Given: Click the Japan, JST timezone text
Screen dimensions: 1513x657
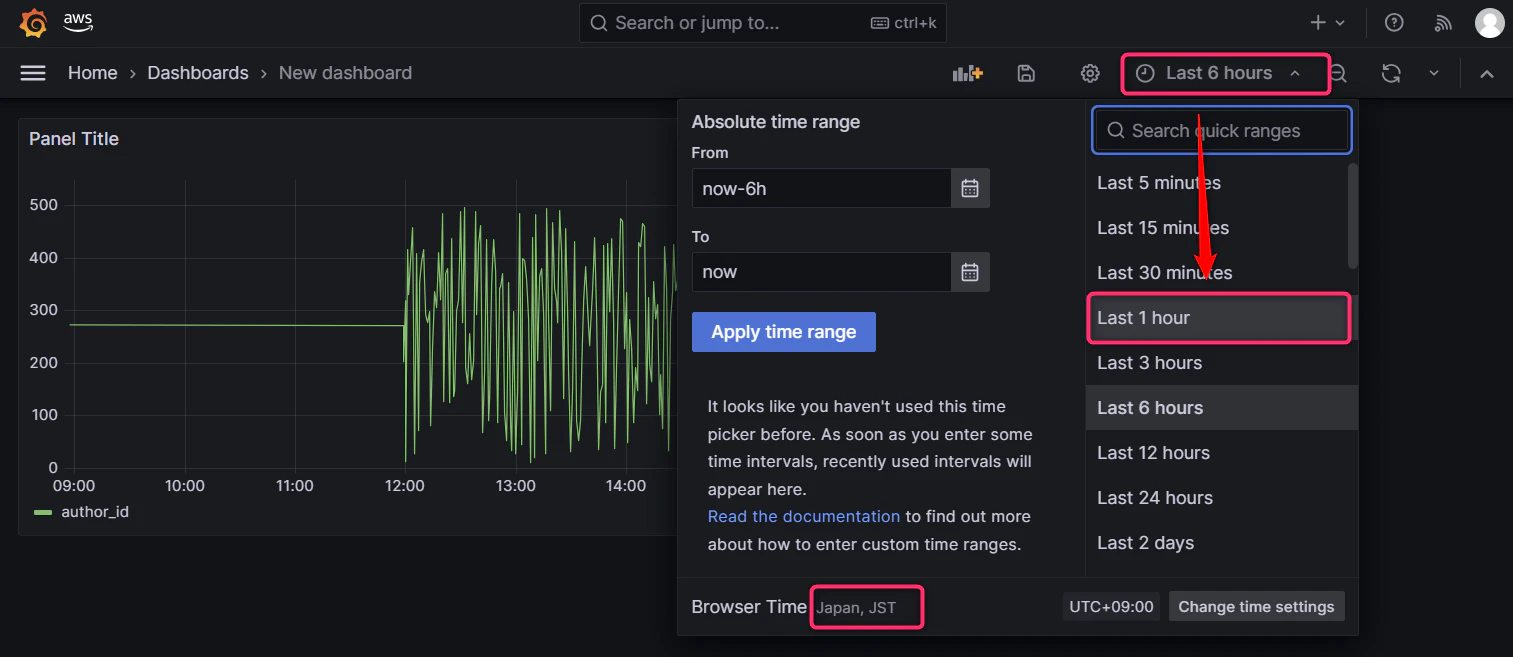Looking at the screenshot, I should pos(857,608).
